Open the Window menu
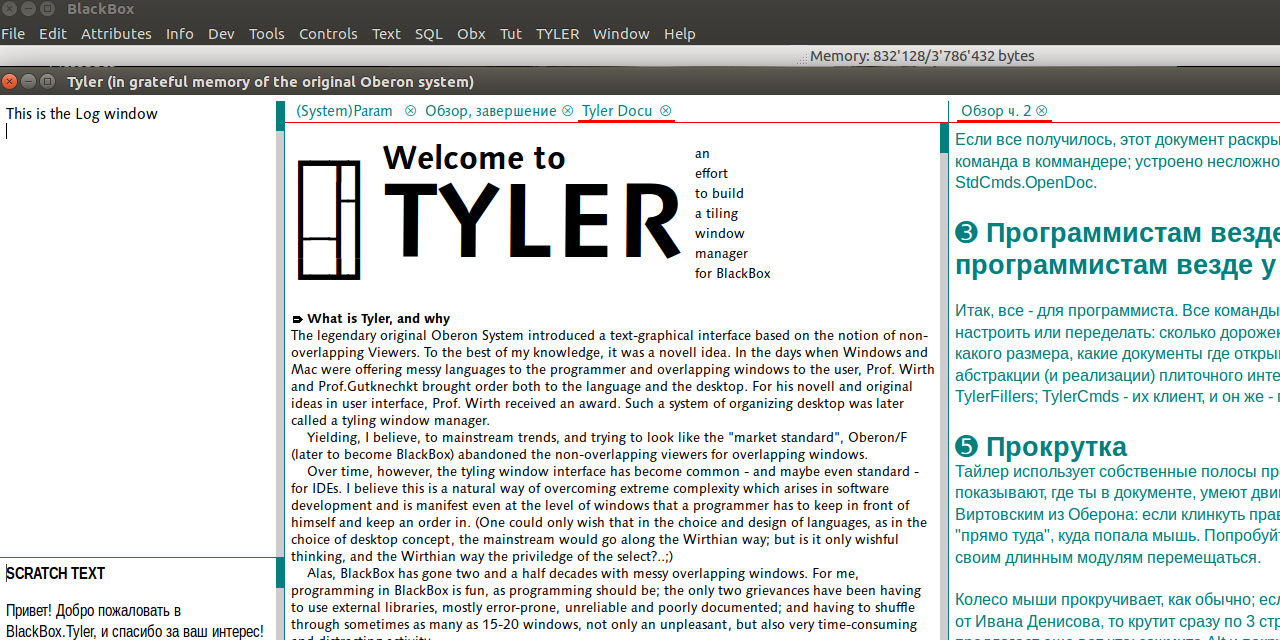The width and height of the screenshot is (1280, 640). (x=620, y=33)
